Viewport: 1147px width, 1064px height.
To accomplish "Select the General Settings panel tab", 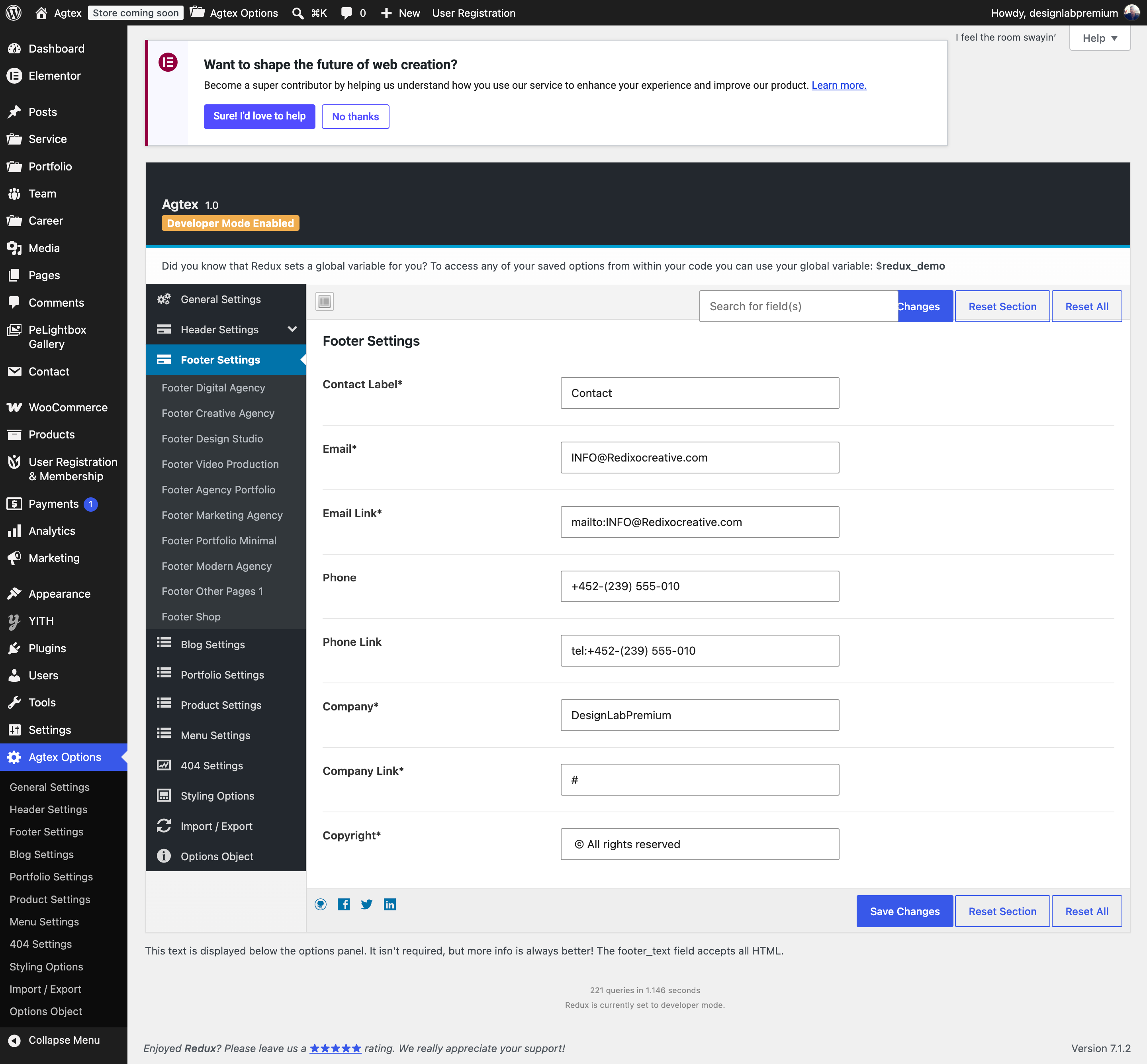I will [x=225, y=299].
